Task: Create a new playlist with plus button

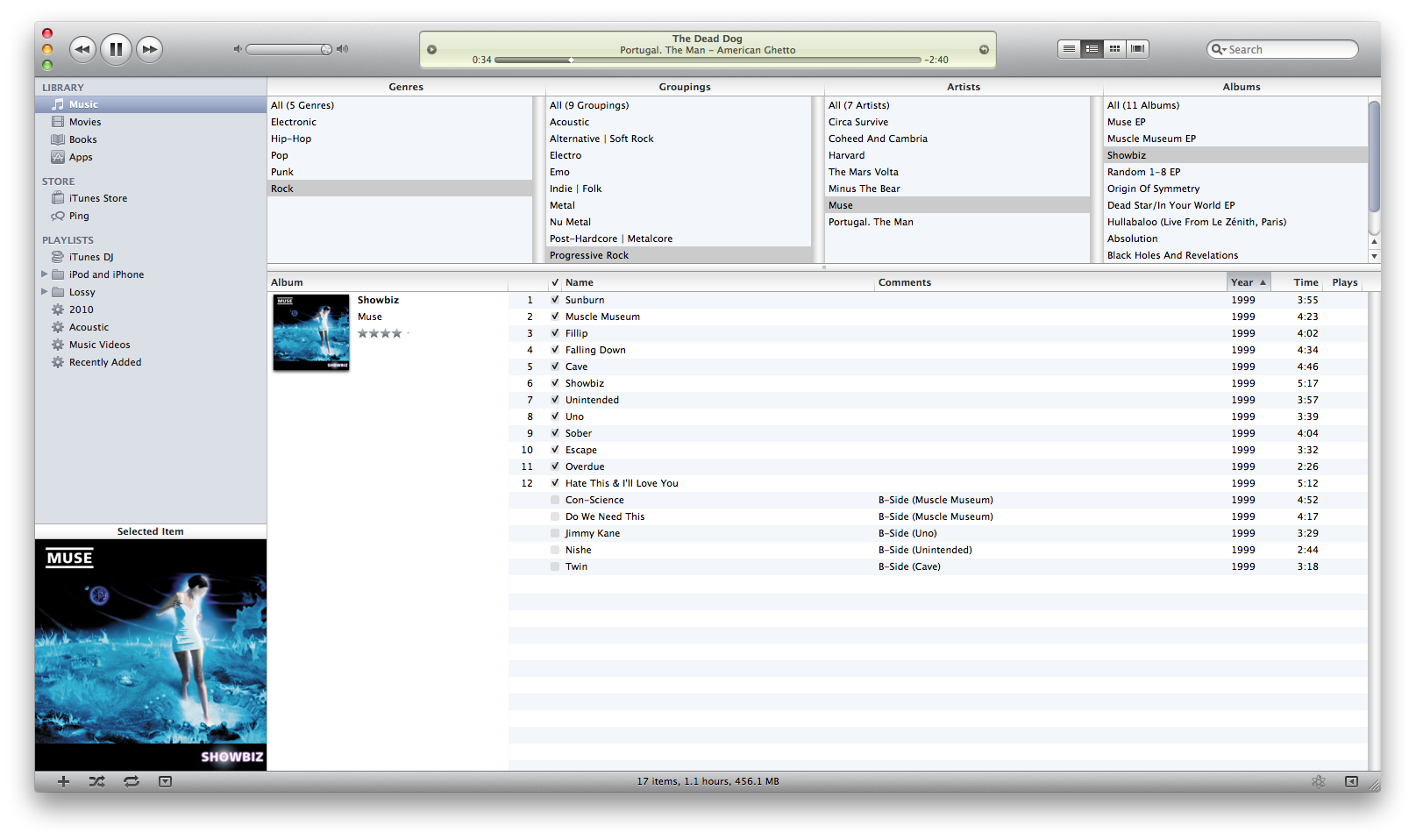Action: 63,781
